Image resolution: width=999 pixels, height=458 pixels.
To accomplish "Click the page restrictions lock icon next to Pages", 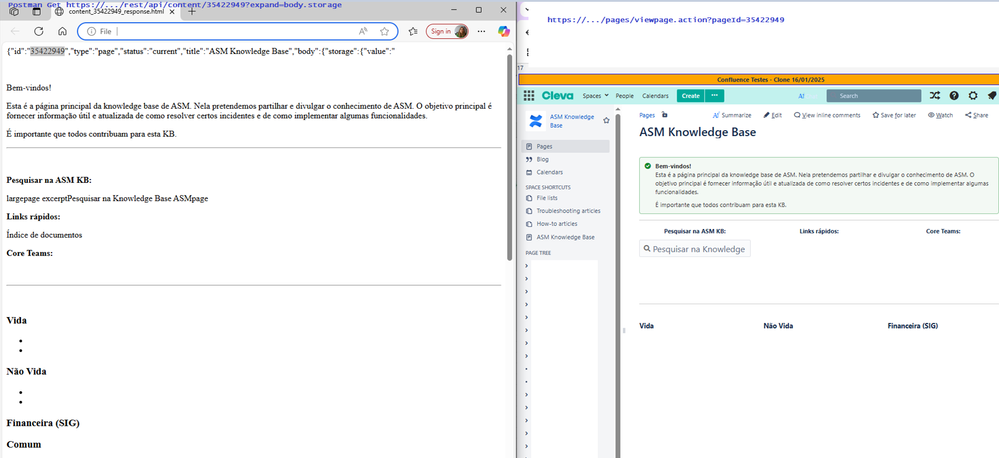I will (665, 115).
